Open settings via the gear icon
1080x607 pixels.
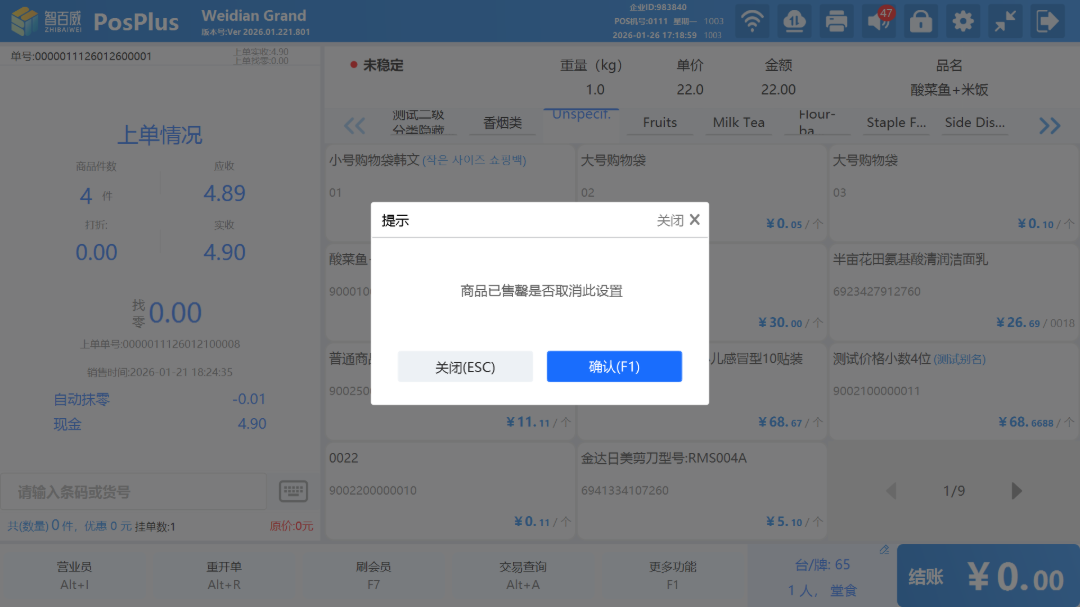point(963,21)
